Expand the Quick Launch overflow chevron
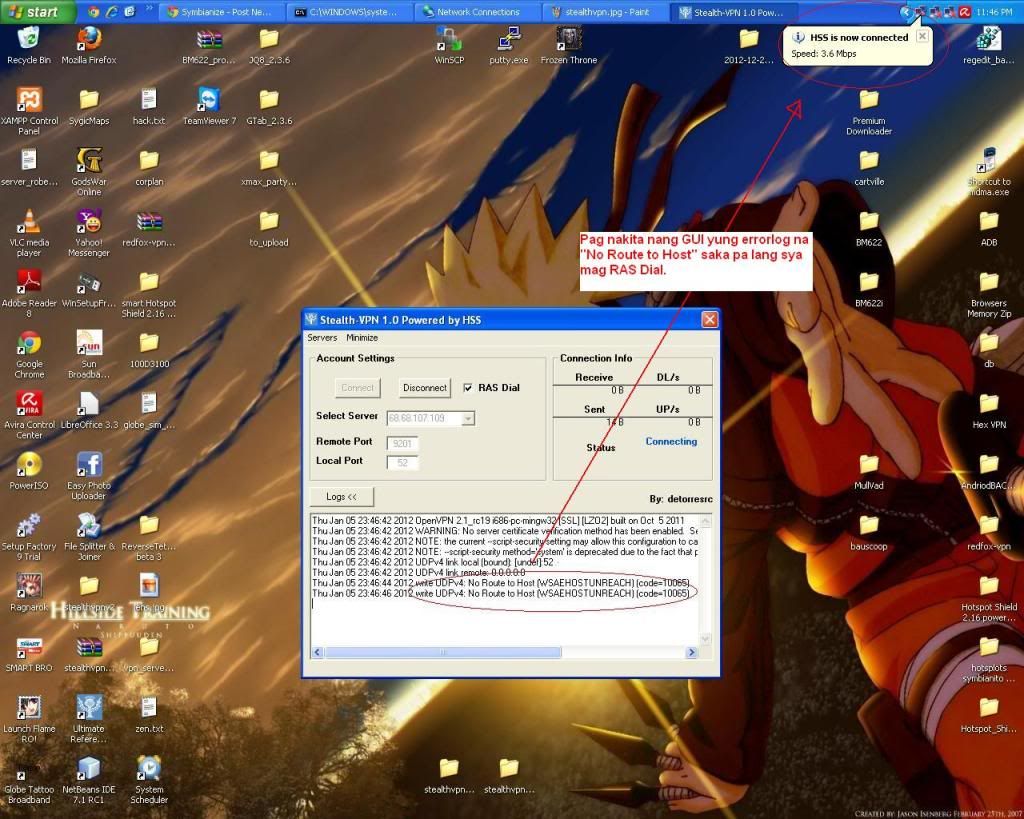 coord(149,10)
